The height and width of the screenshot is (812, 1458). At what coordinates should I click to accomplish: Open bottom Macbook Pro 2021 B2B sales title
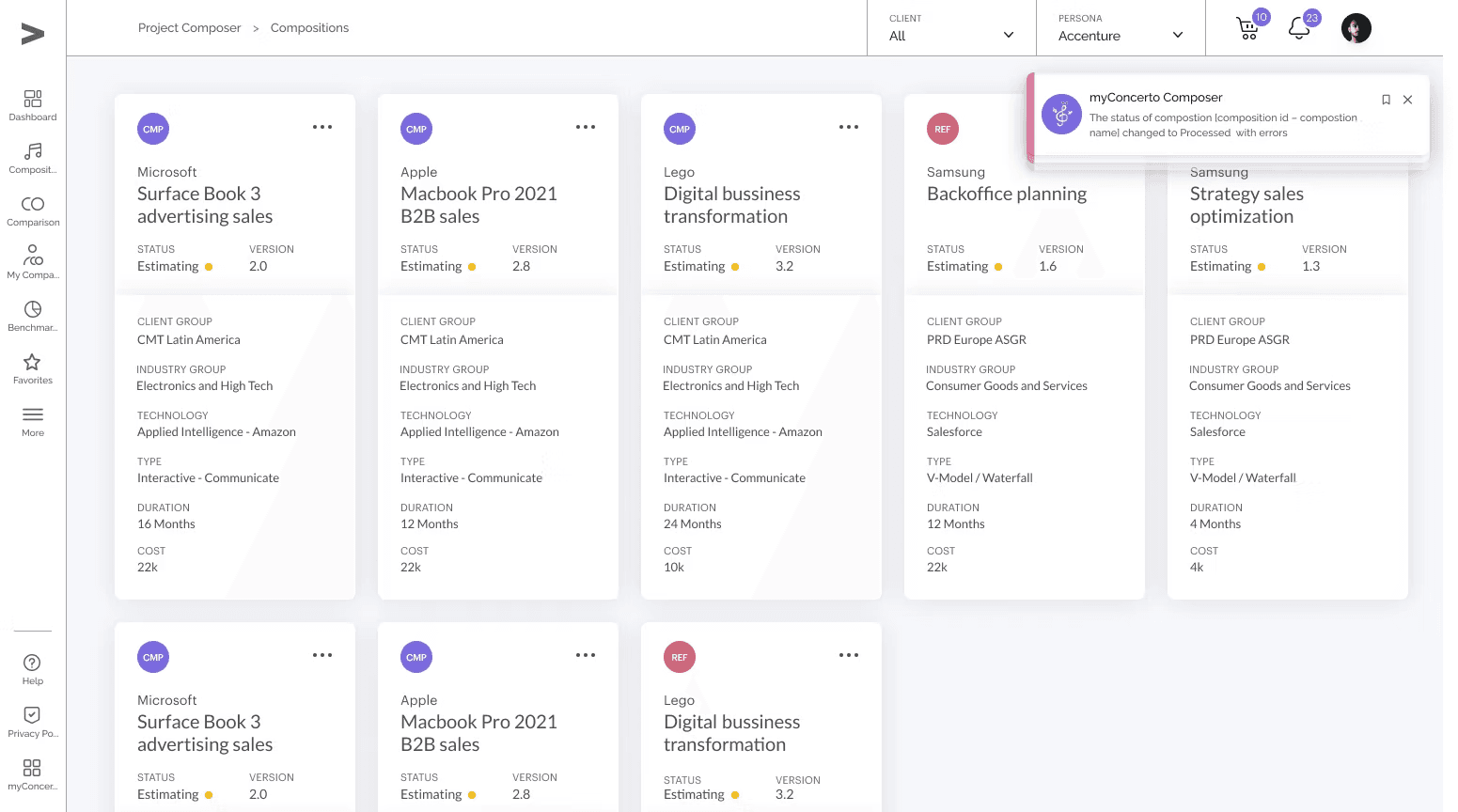click(478, 733)
